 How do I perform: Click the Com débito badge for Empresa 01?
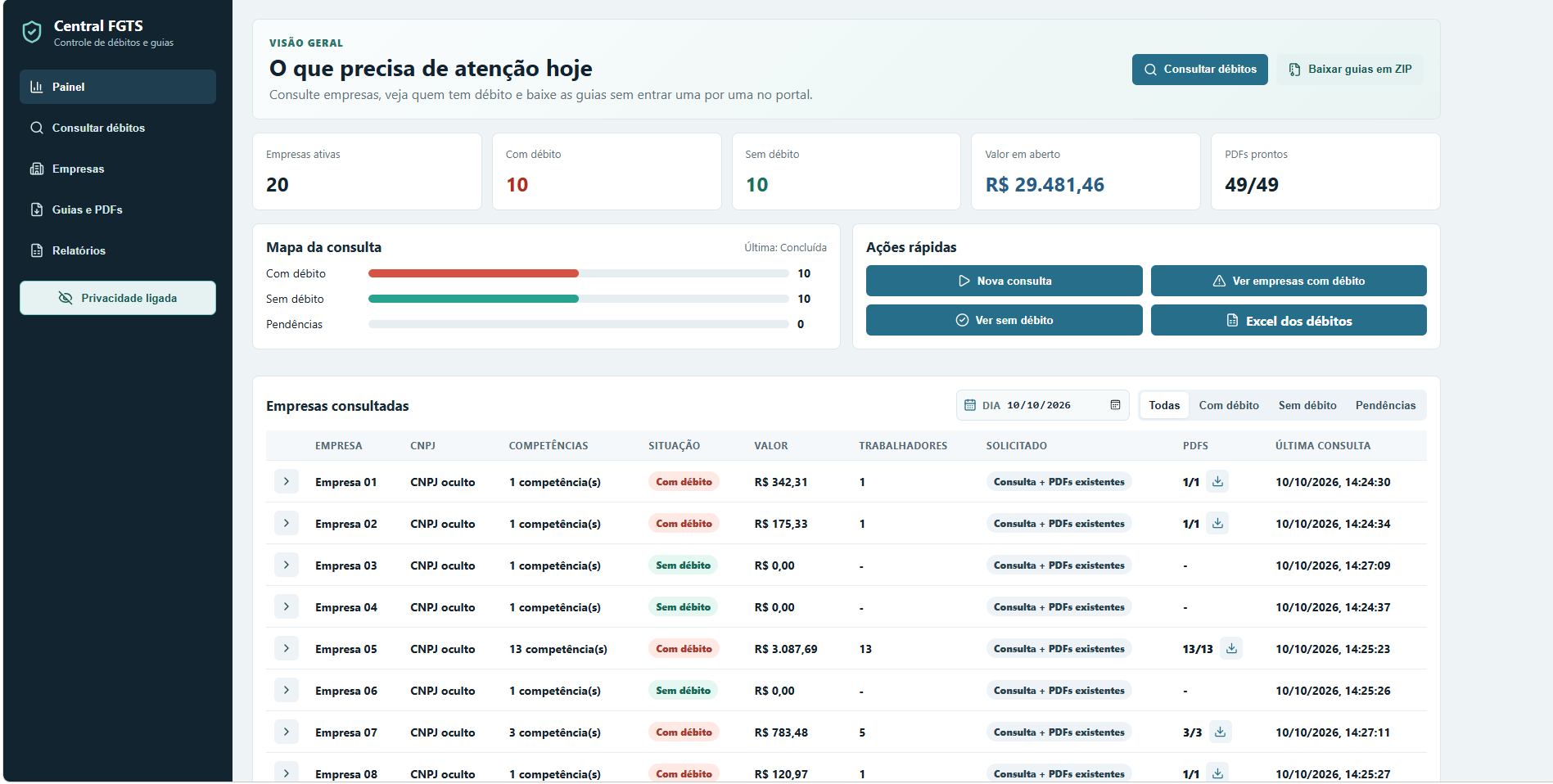coord(684,482)
